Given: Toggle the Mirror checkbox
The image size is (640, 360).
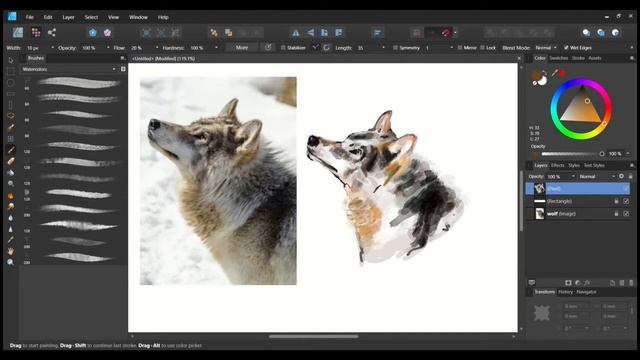Looking at the screenshot, I should coord(460,48).
